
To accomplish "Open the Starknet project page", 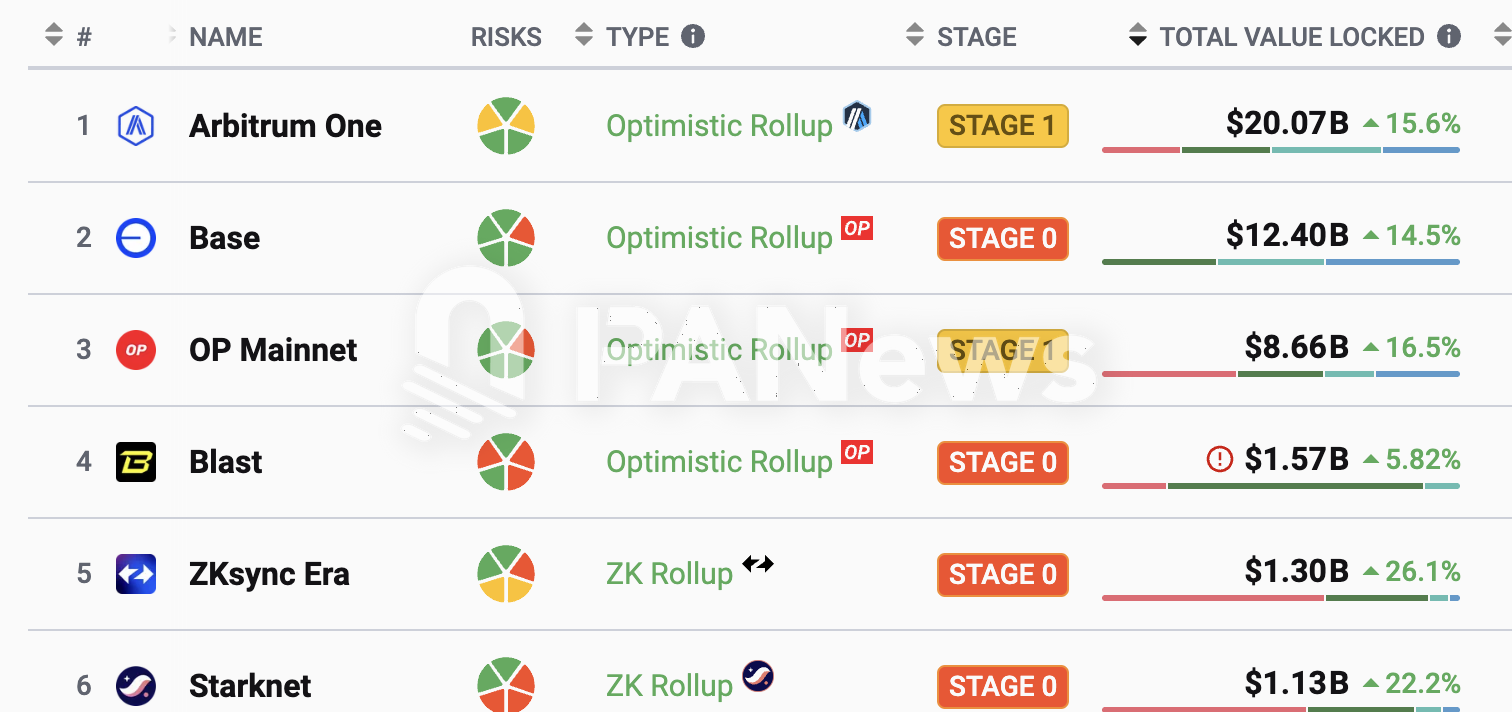I will (x=250, y=686).
